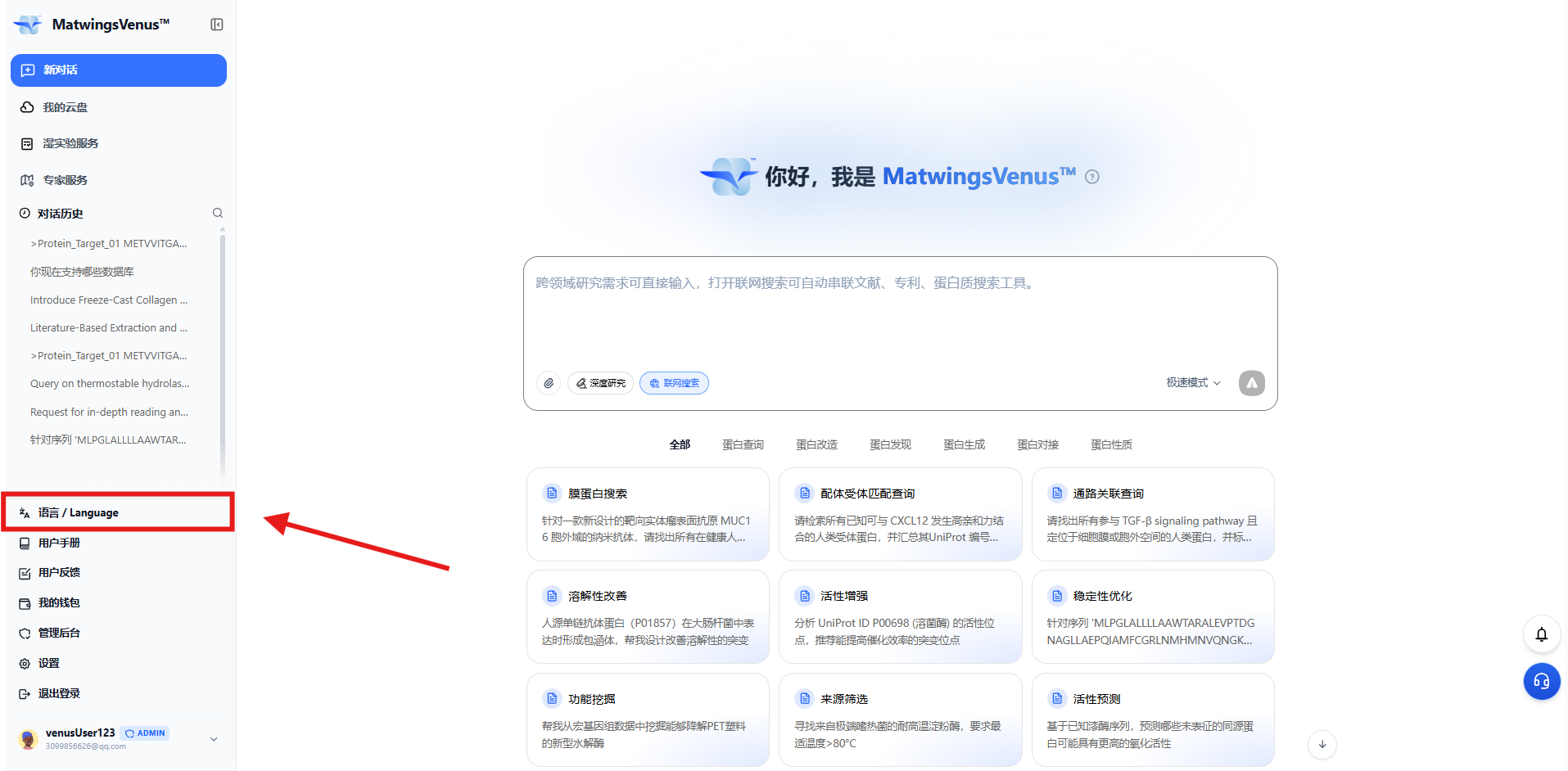Image resolution: width=1568 pixels, height=771 pixels.
Task: Open customer support headset button
Action: 1541,681
